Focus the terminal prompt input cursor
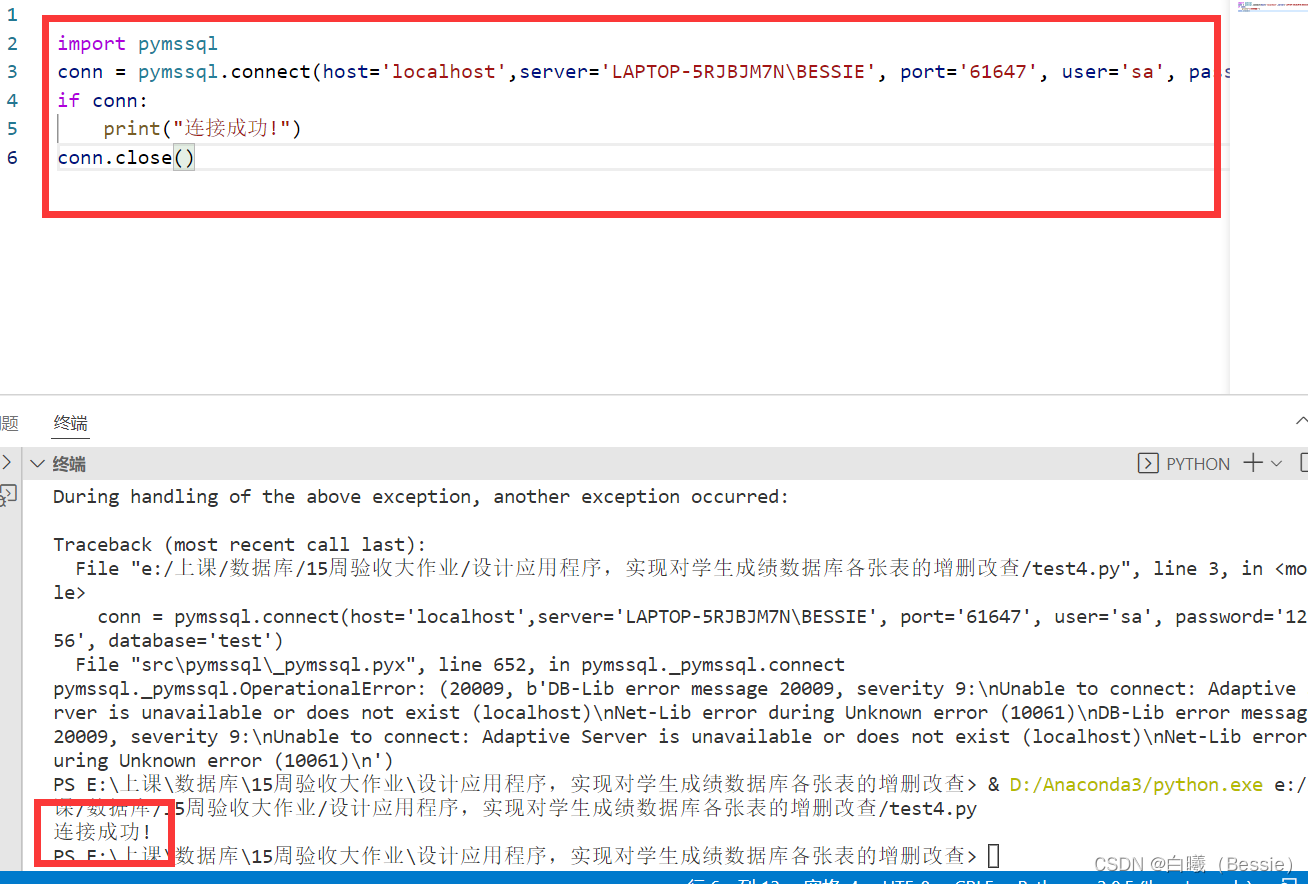Image resolution: width=1308 pixels, height=884 pixels. 993,856
